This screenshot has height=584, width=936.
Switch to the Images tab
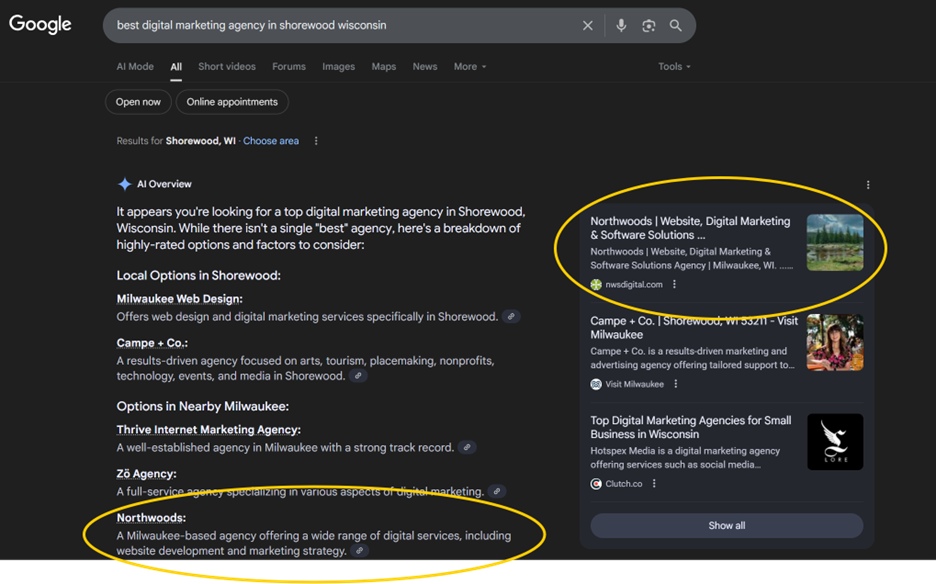338,67
